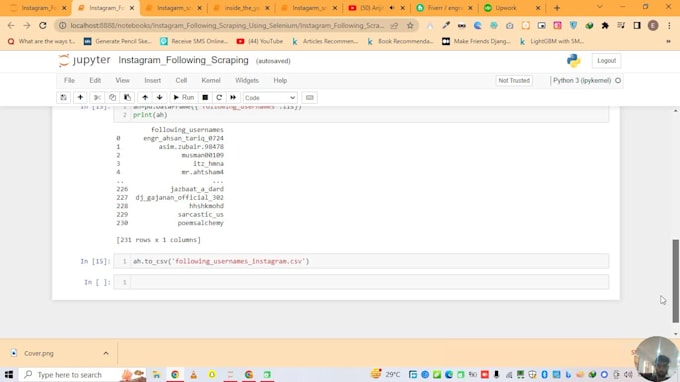The height and width of the screenshot is (382, 680).
Task: Click the Not Trusted notebook button
Action: click(514, 80)
